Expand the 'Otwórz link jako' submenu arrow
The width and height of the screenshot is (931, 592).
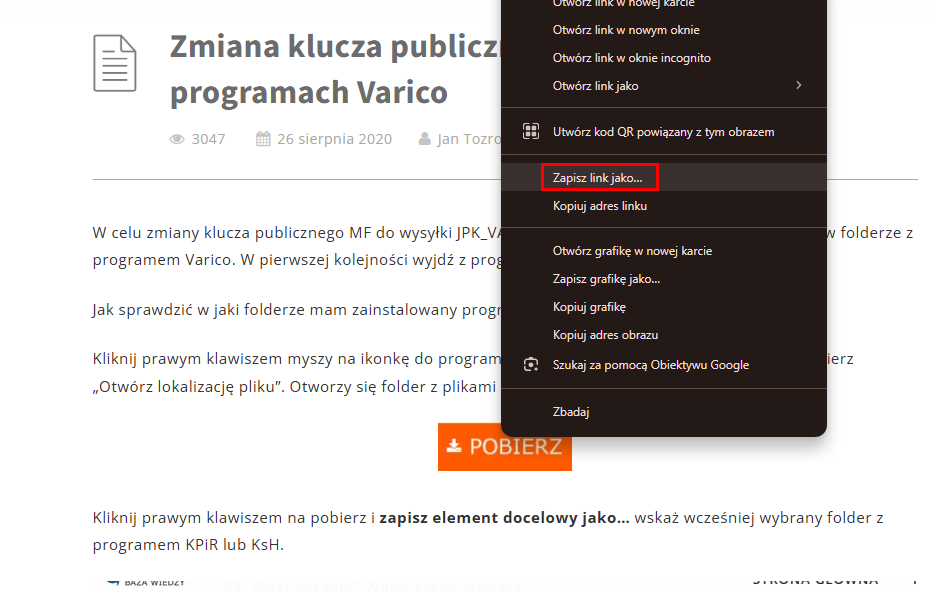[x=799, y=86]
